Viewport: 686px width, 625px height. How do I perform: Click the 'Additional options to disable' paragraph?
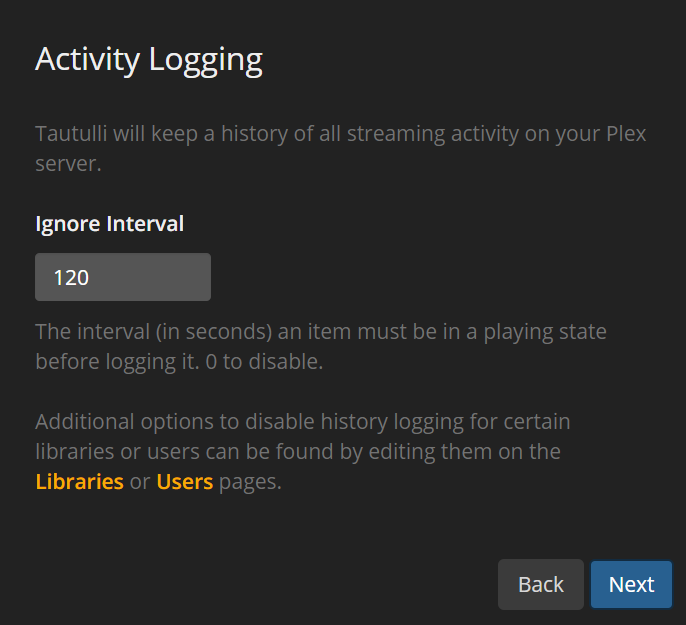(300, 421)
